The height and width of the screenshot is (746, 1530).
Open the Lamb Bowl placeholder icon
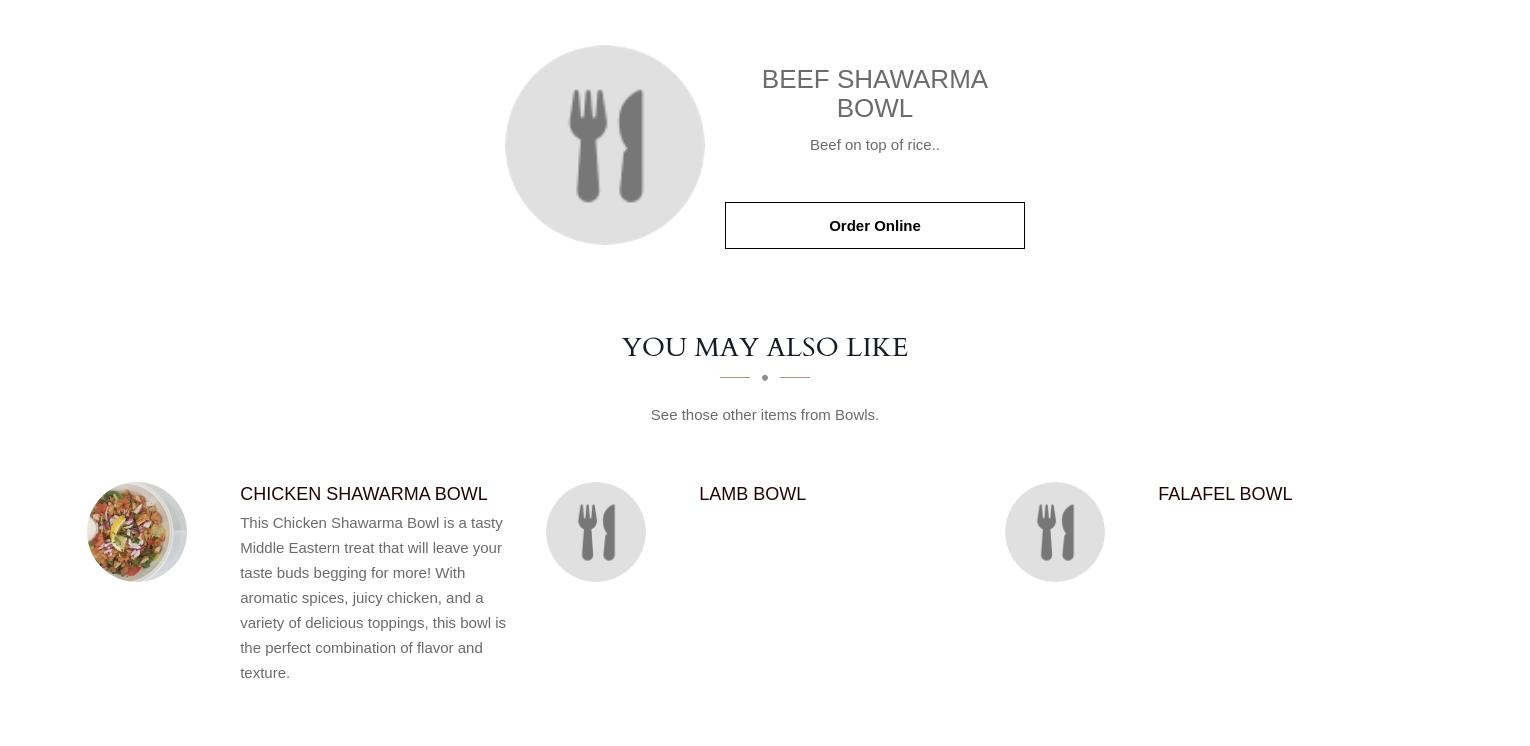pyautogui.click(x=596, y=532)
